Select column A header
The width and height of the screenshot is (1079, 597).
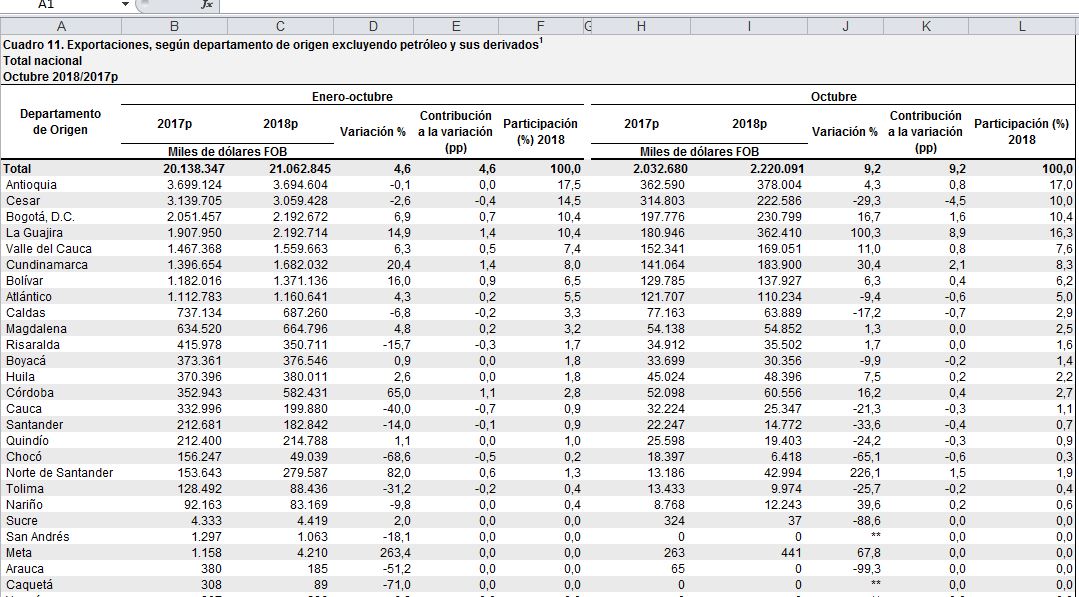coord(62,27)
